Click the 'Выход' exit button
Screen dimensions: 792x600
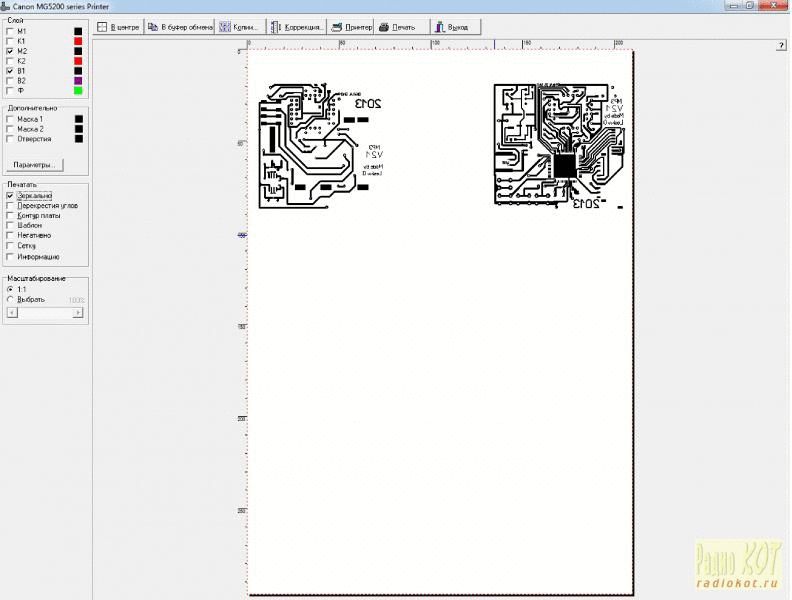[x=456, y=27]
